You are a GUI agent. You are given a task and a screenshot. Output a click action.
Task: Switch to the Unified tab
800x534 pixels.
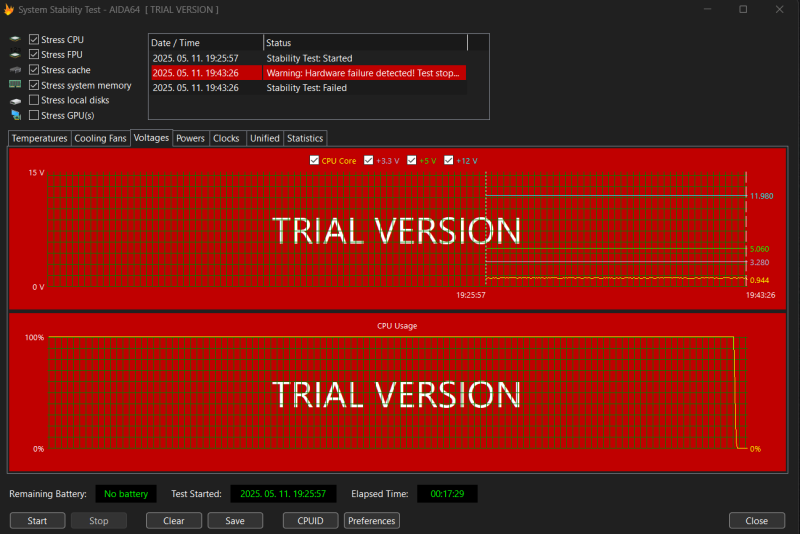tap(265, 138)
